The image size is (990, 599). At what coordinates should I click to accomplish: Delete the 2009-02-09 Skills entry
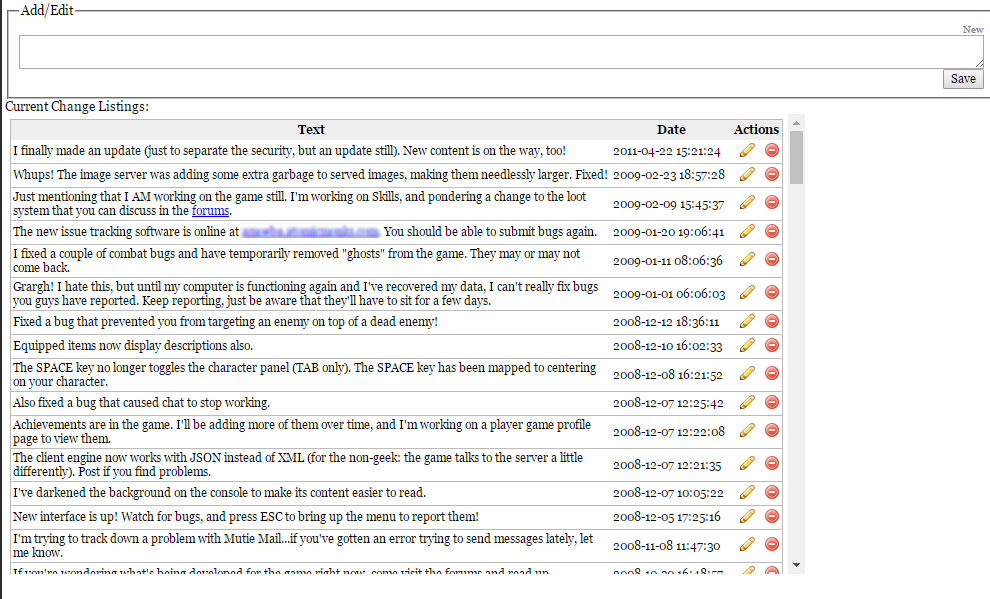click(x=772, y=203)
